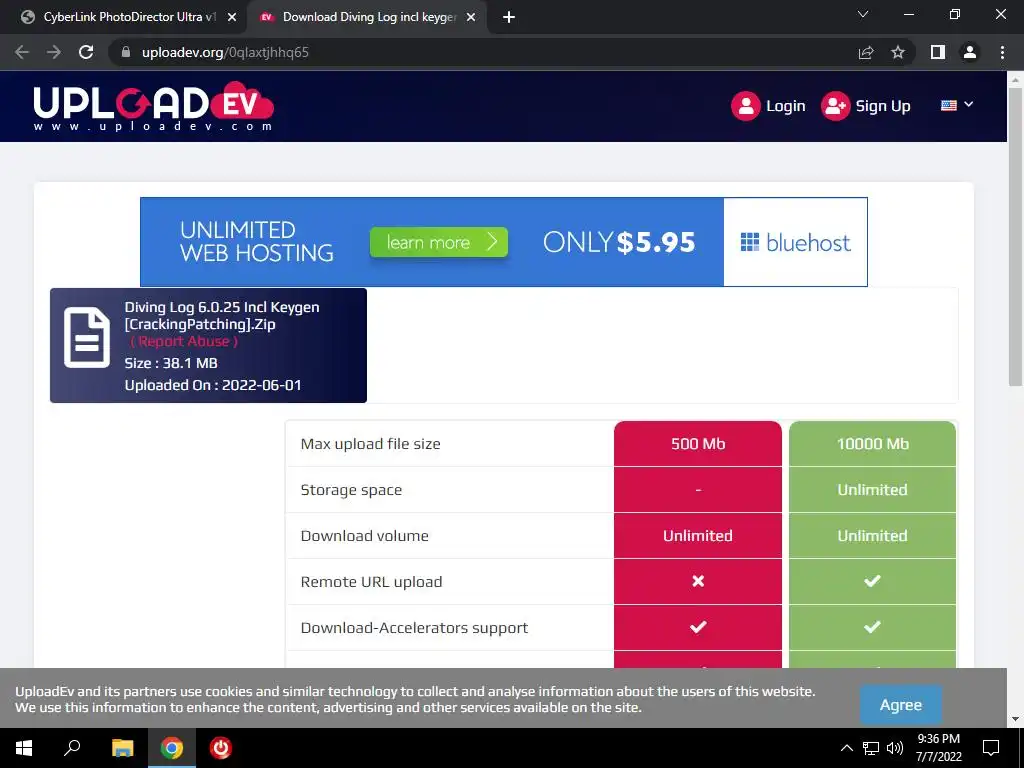Image resolution: width=1024 pixels, height=768 pixels.
Task: Click the 500 Mb cell
Action: pyautogui.click(x=697, y=443)
